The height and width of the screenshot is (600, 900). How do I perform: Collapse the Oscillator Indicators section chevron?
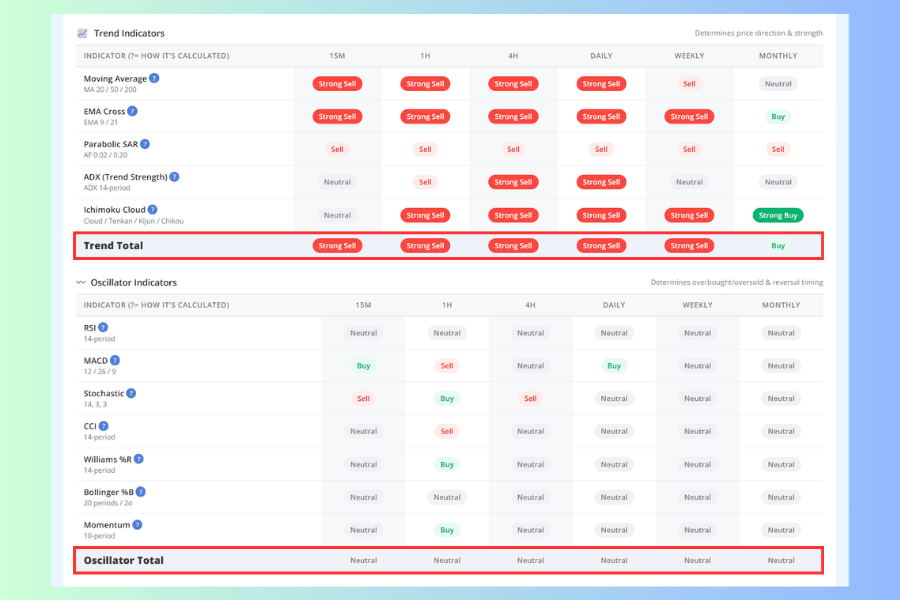point(81,282)
